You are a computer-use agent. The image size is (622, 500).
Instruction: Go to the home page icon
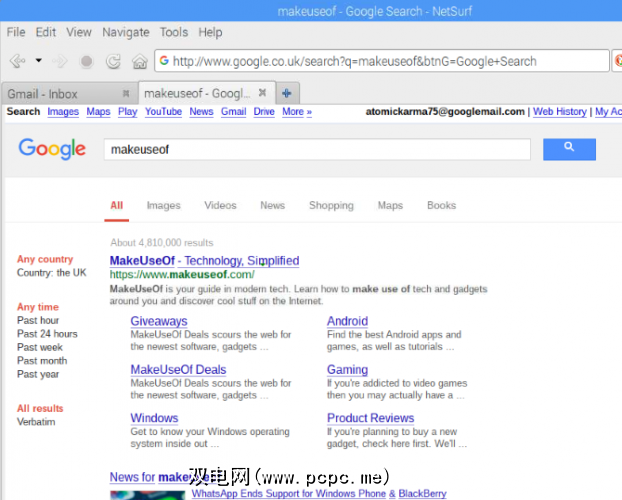point(140,62)
